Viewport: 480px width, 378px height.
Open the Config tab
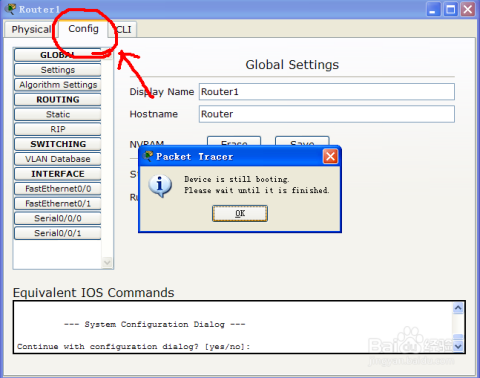point(83,29)
